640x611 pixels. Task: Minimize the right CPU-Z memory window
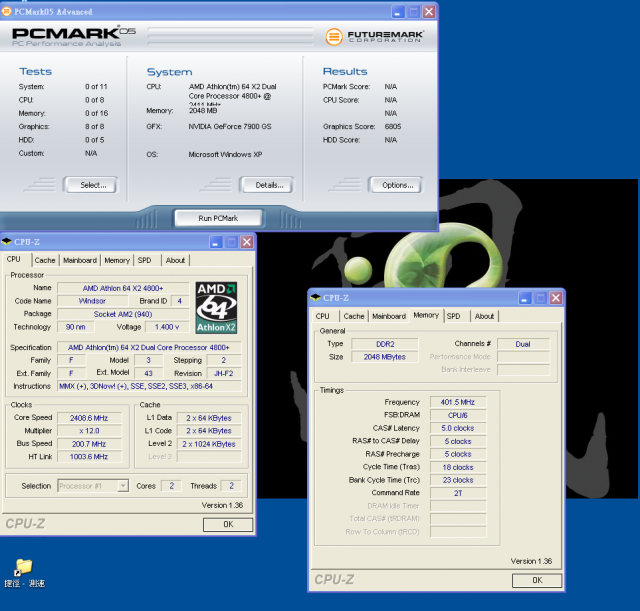point(525,298)
